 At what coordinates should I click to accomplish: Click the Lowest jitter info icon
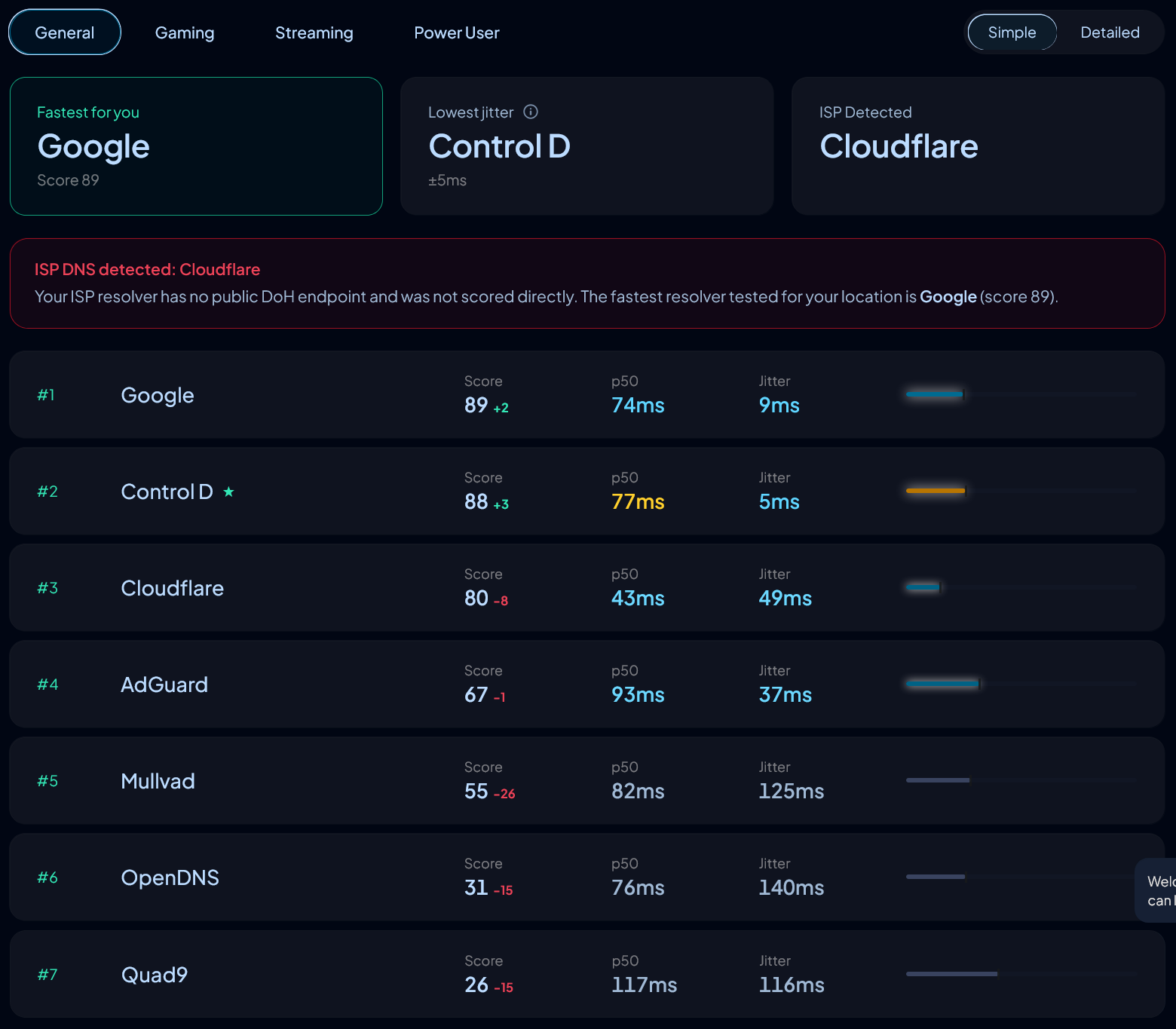[531, 112]
